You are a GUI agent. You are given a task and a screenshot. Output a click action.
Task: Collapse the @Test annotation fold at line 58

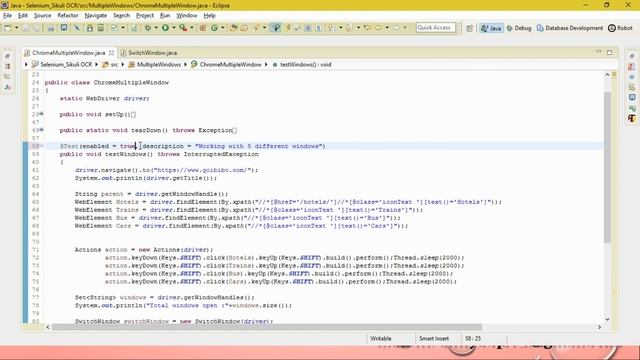[42, 146]
